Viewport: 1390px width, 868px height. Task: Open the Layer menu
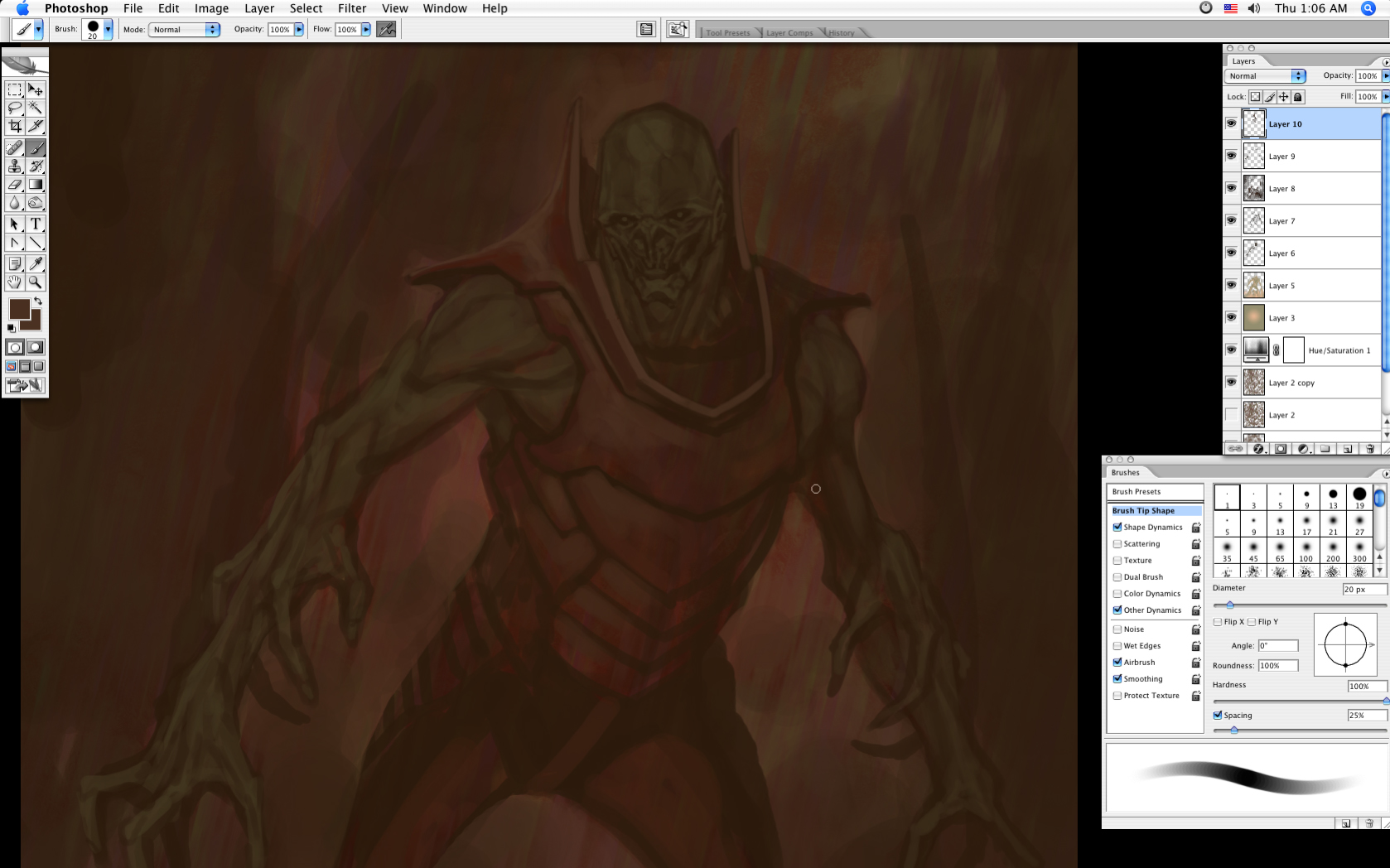point(259,8)
